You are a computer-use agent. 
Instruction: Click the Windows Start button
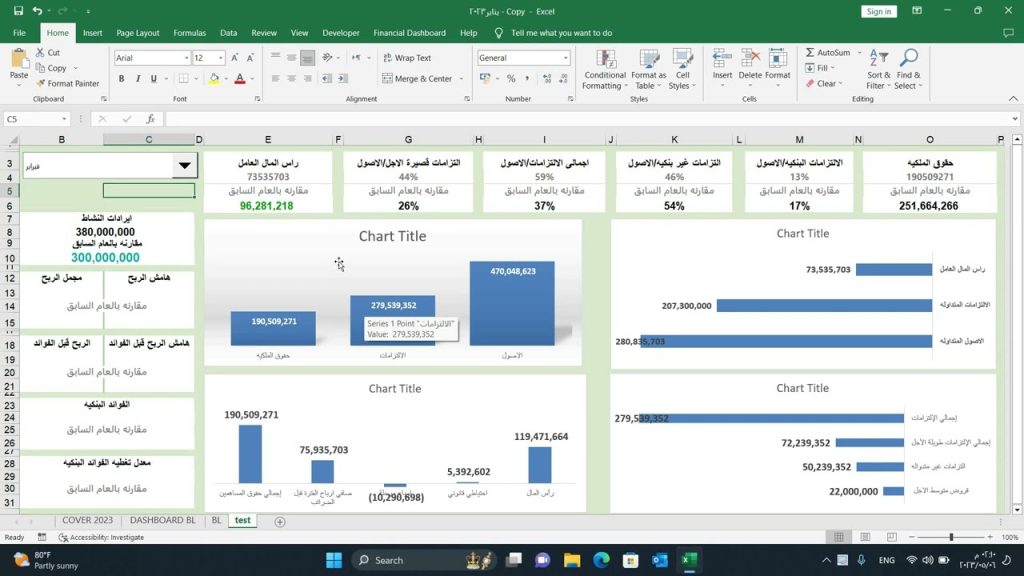pyautogui.click(x=334, y=560)
